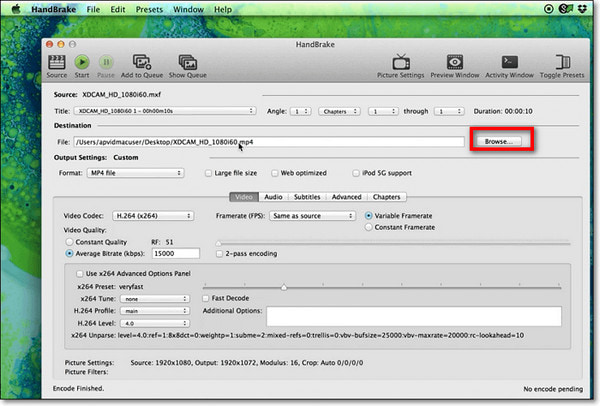Click the Dropbox icon in the menu bar
The image size is (600, 406).
[583, 8]
